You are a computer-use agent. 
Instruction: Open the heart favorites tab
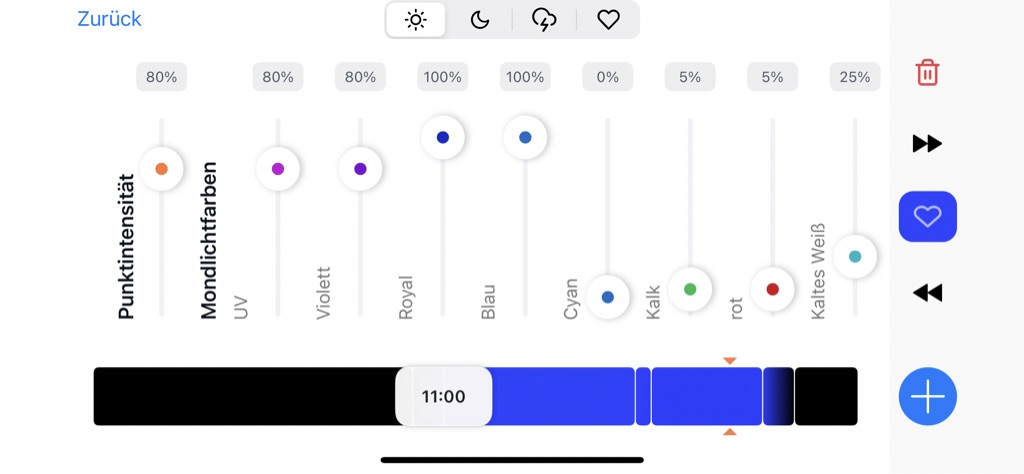click(608, 19)
